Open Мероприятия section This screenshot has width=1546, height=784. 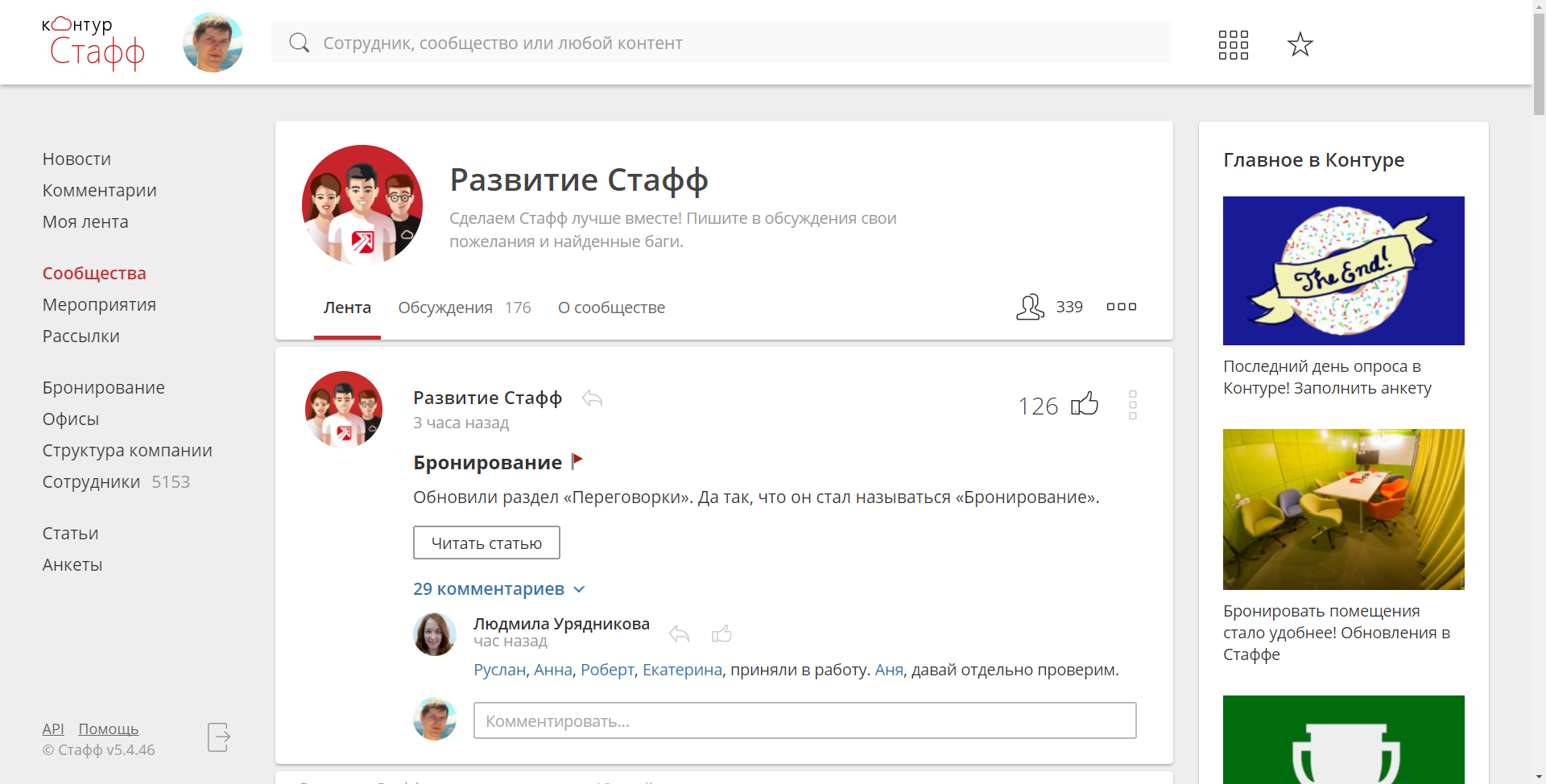point(99,305)
